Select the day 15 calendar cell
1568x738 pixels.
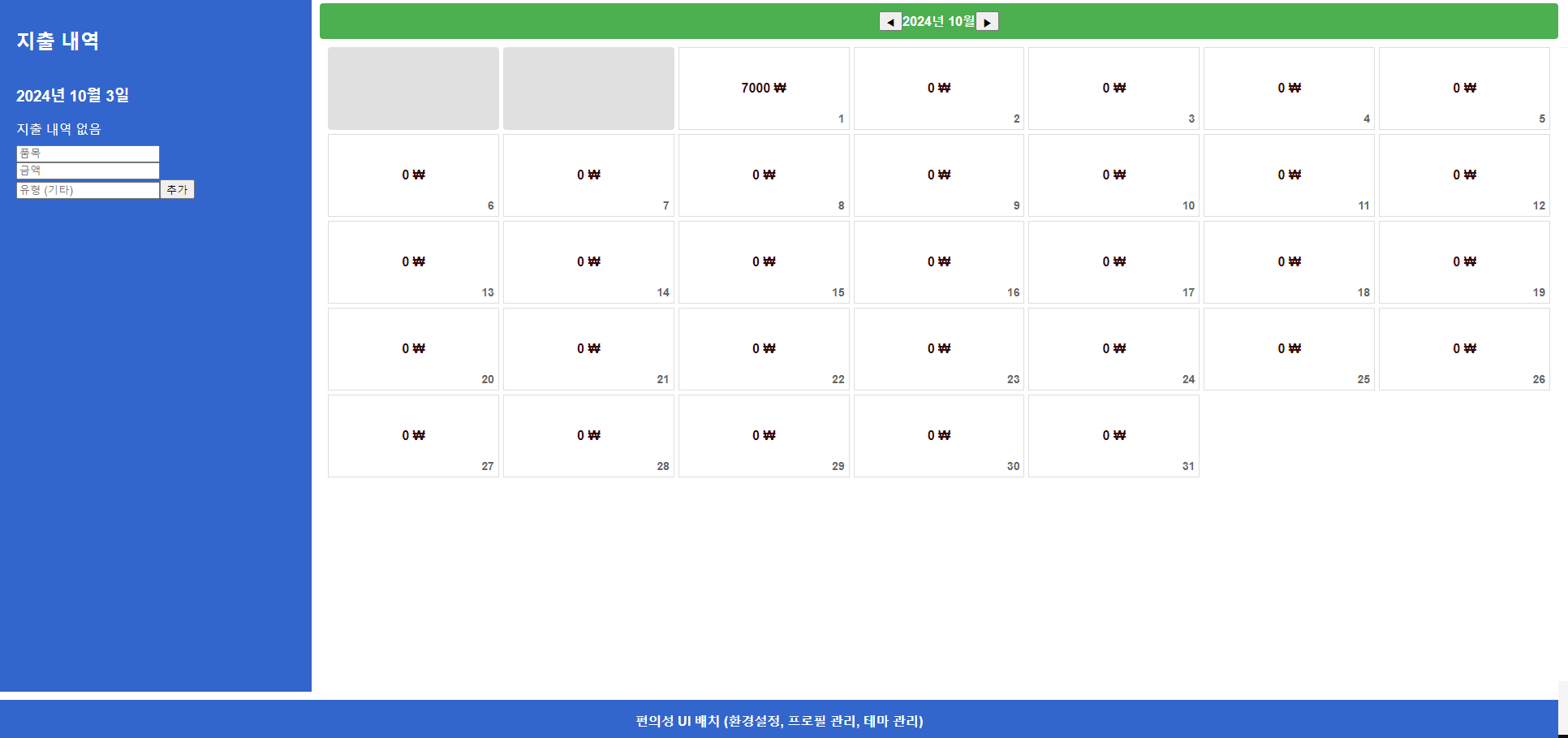pos(764,262)
